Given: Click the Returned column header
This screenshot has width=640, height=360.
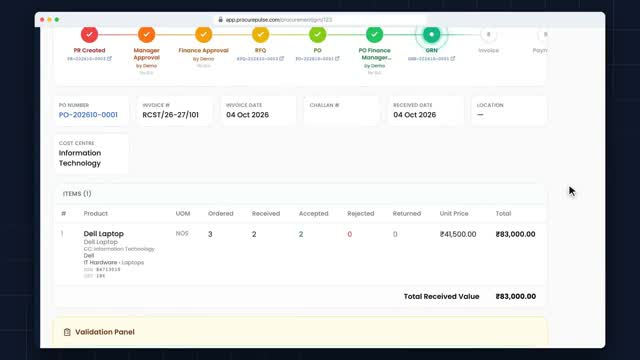Looking at the screenshot, I should click(407, 213).
